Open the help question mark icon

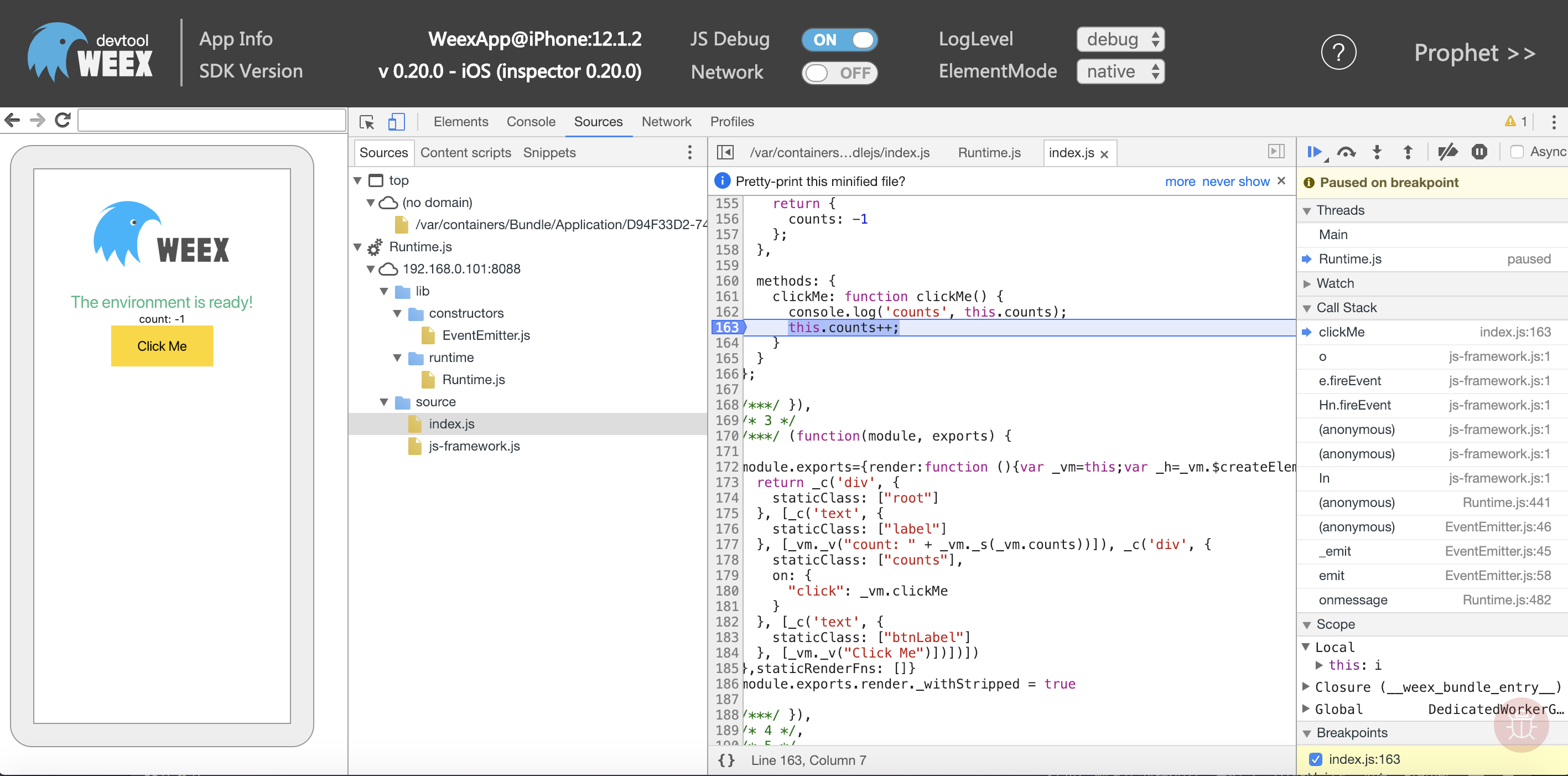[x=1338, y=53]
